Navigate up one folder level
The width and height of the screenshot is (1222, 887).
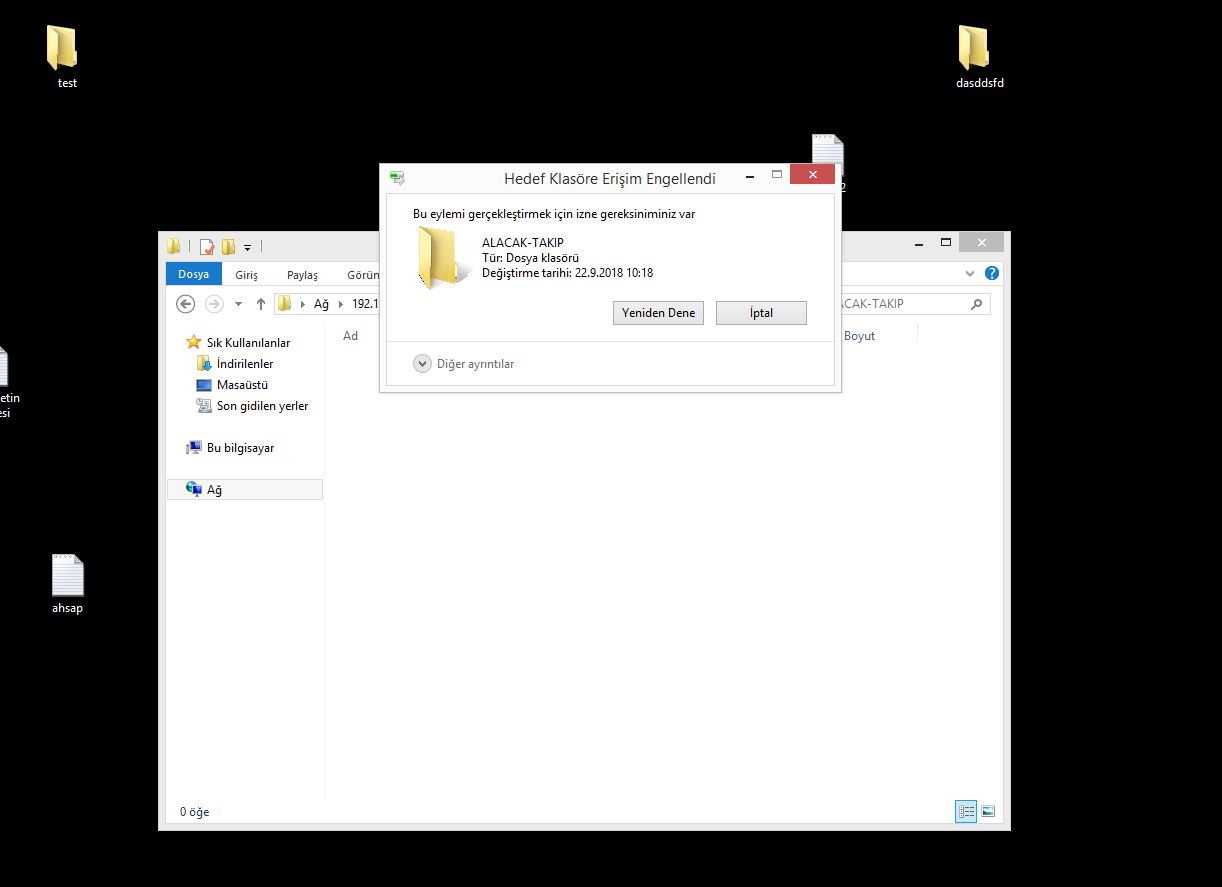tap(261, 304)
